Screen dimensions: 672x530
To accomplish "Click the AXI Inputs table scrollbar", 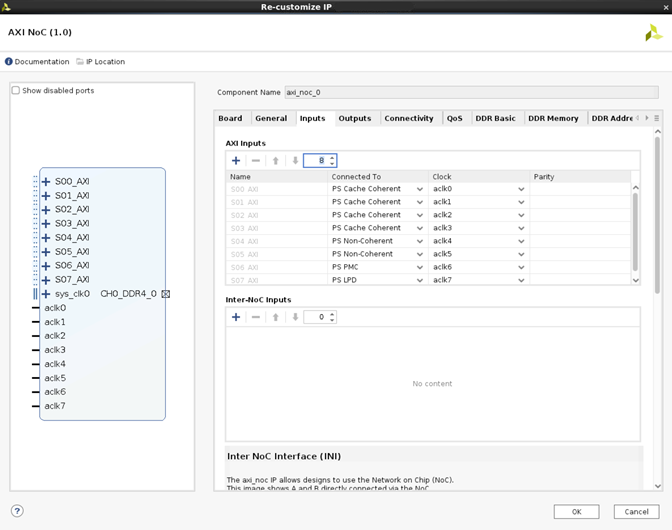I will (636, 231).
